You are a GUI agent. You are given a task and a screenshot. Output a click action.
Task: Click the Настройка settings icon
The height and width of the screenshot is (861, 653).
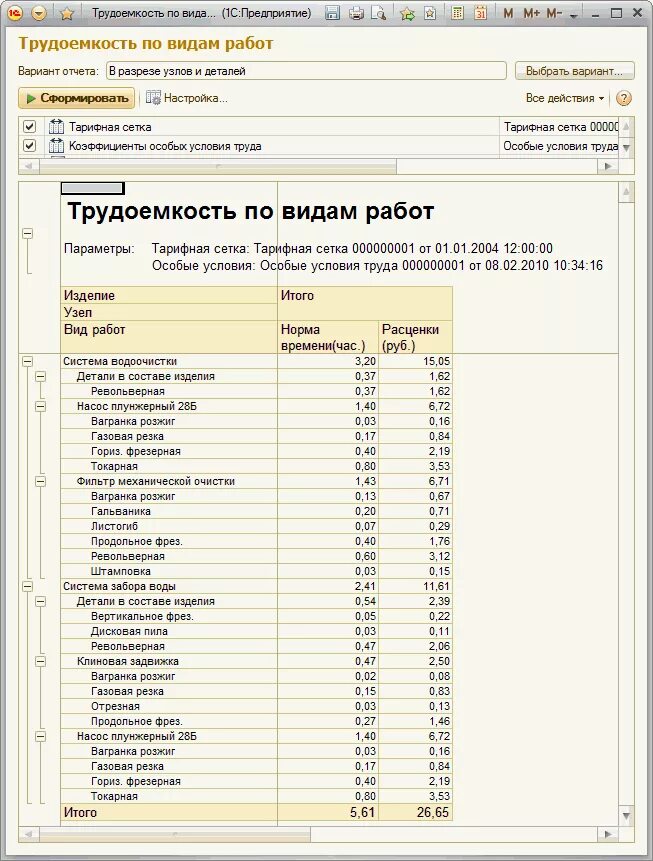point(153,98)
